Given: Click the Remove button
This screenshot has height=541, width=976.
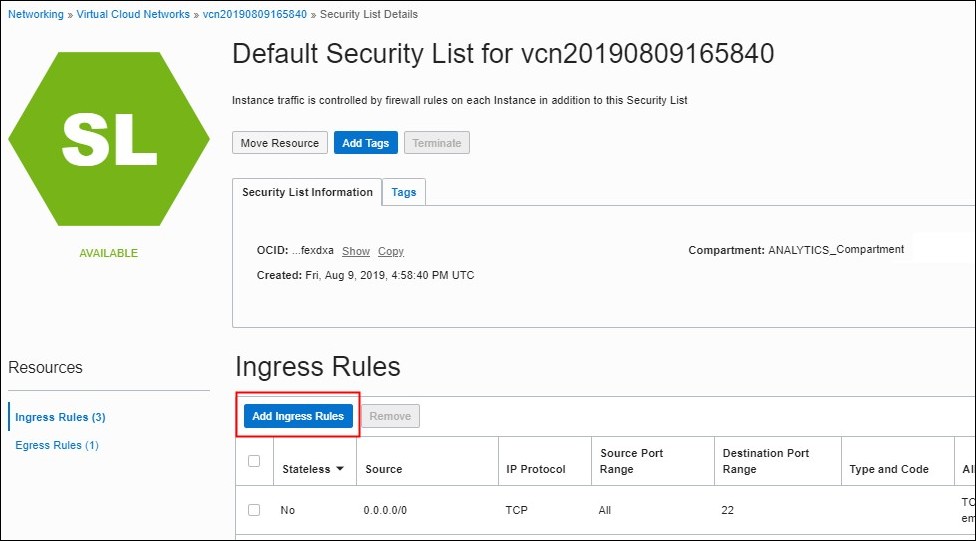Looking at the screenshot, I should click(x=390, y=416).
